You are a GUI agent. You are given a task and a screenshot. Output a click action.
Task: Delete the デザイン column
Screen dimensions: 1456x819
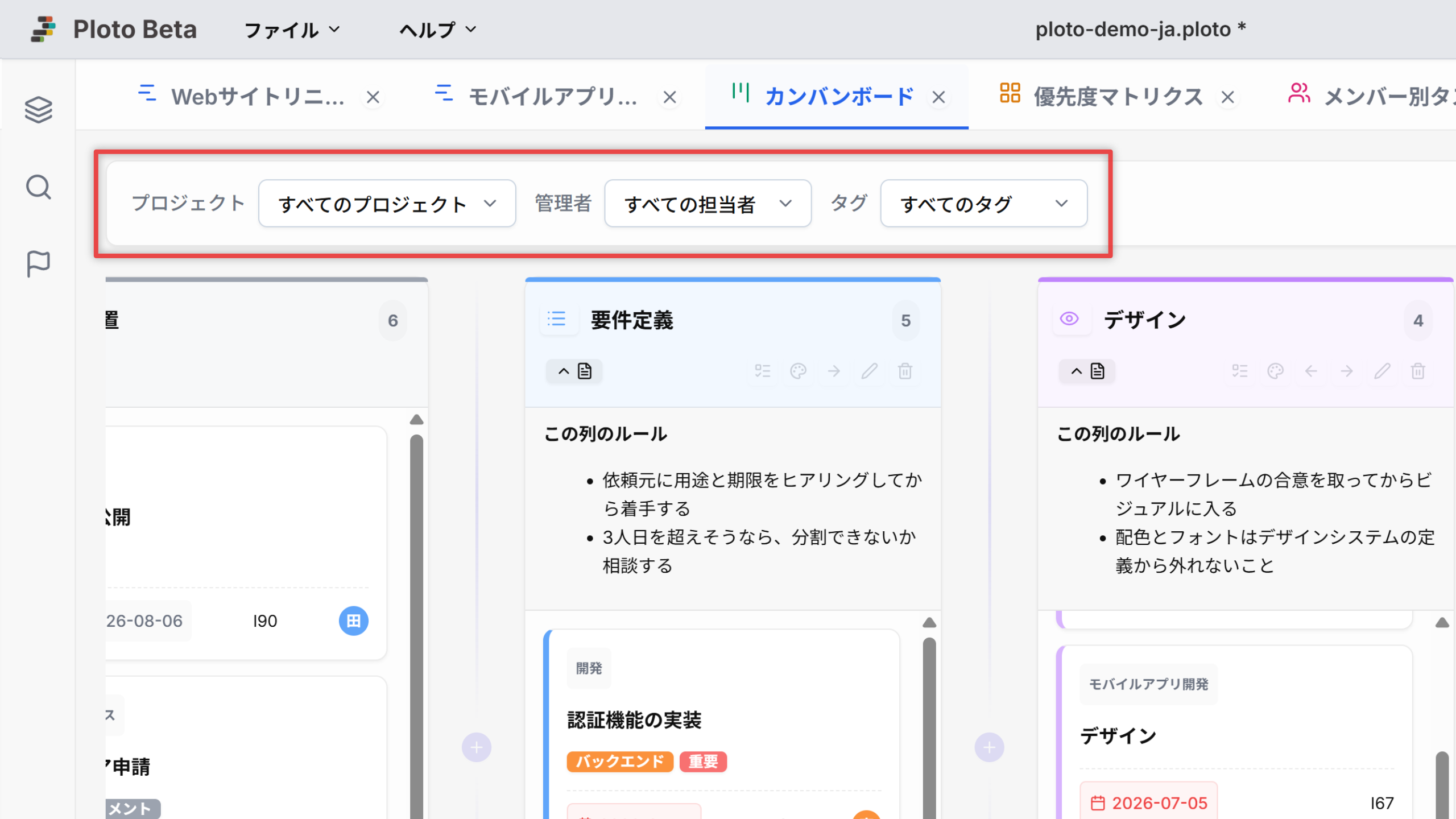(x=1418, y=371)
